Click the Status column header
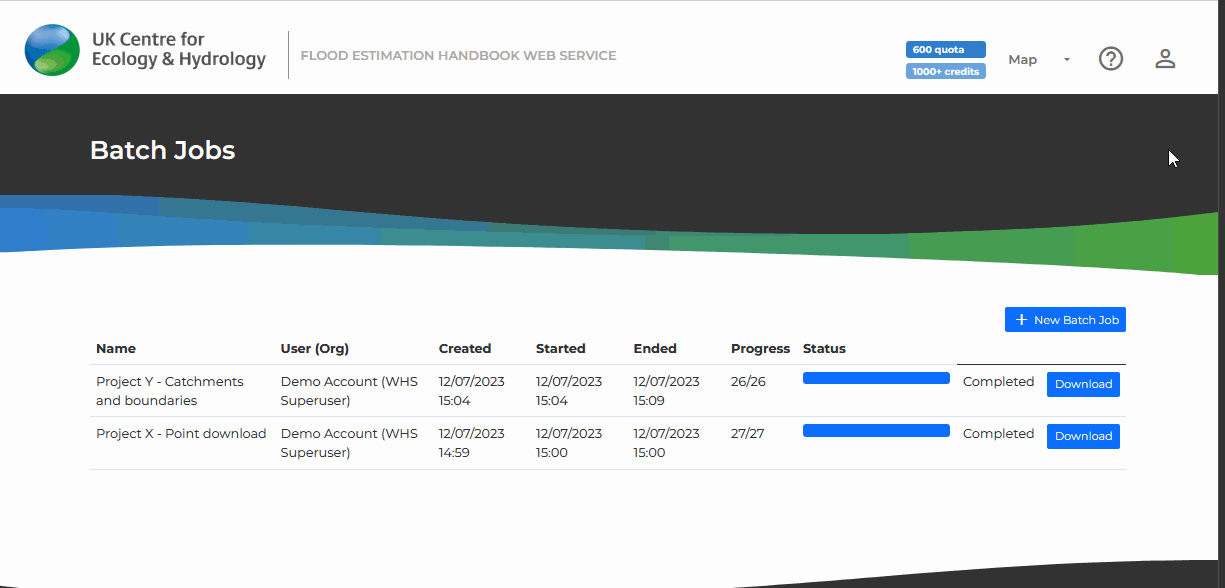Screen dimensions: 1225x588 coord(824,349)
